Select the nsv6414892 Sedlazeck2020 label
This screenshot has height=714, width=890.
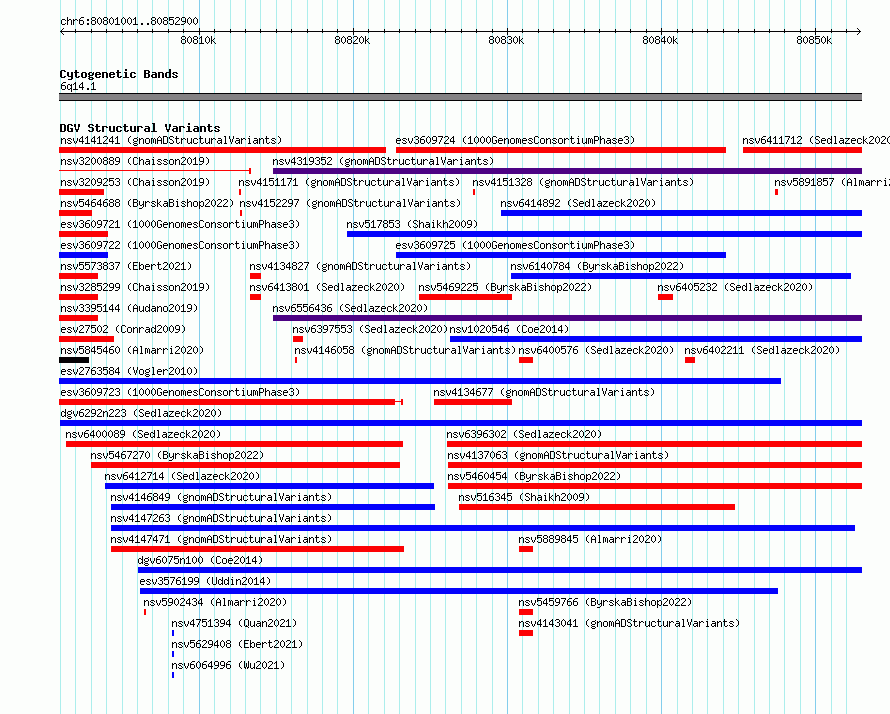click(578, 203)
